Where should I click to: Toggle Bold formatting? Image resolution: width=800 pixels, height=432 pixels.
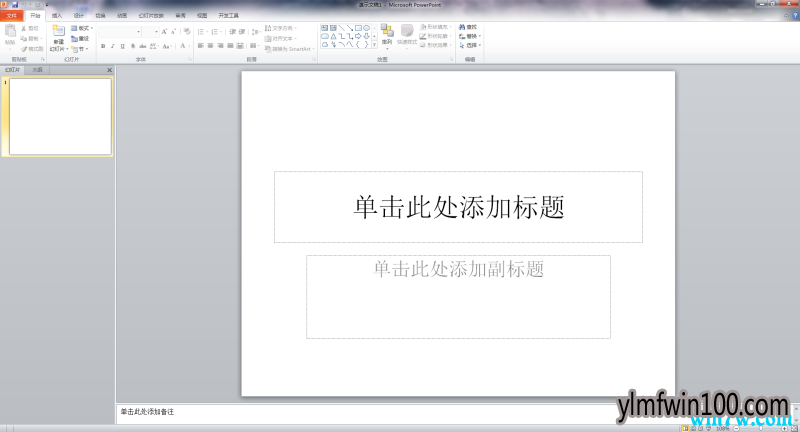pyautogui.click(x=102, y=46)
